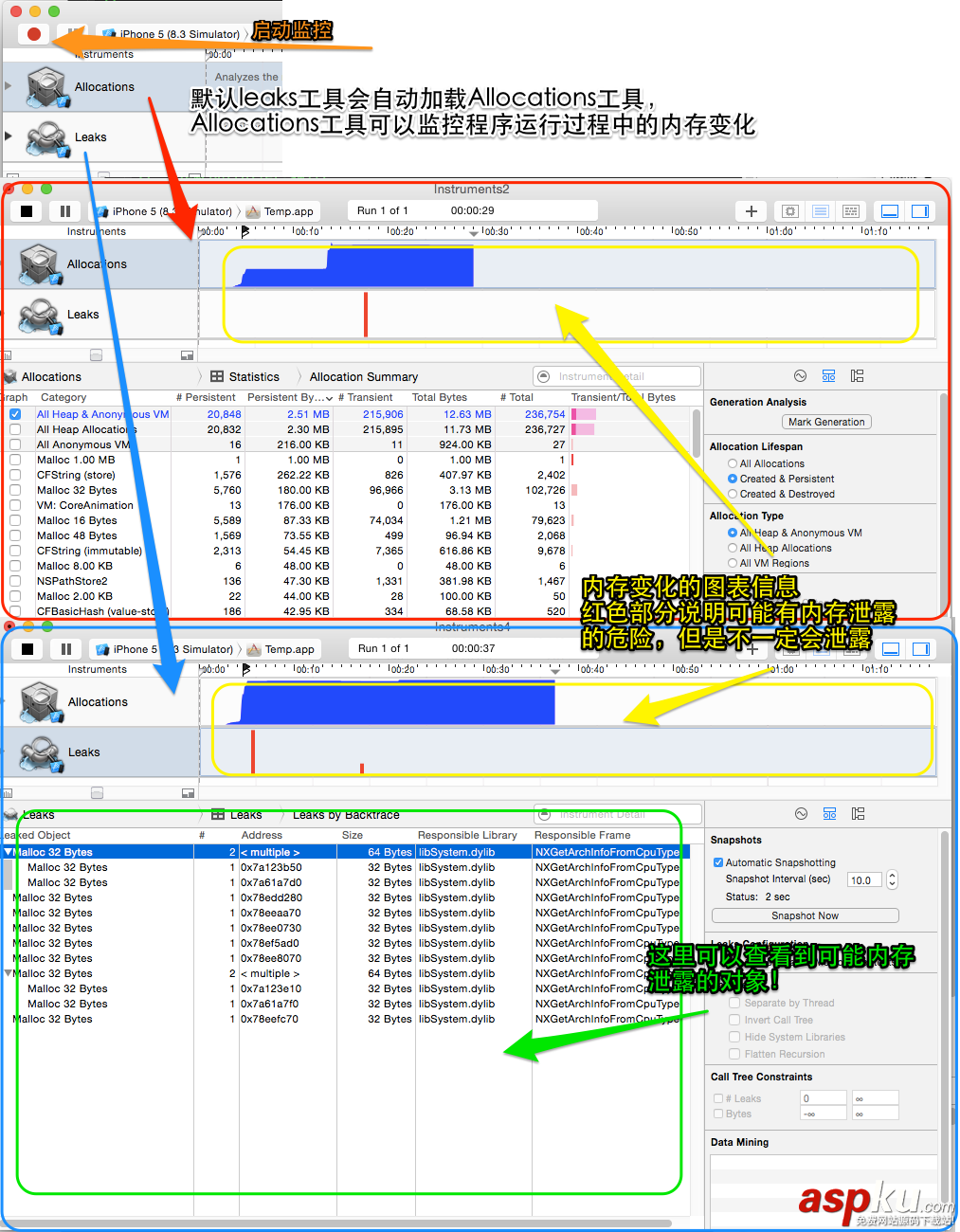Select the Created & Destroyed lifespan option
The image size is (960, 1232).
(732, 494)
